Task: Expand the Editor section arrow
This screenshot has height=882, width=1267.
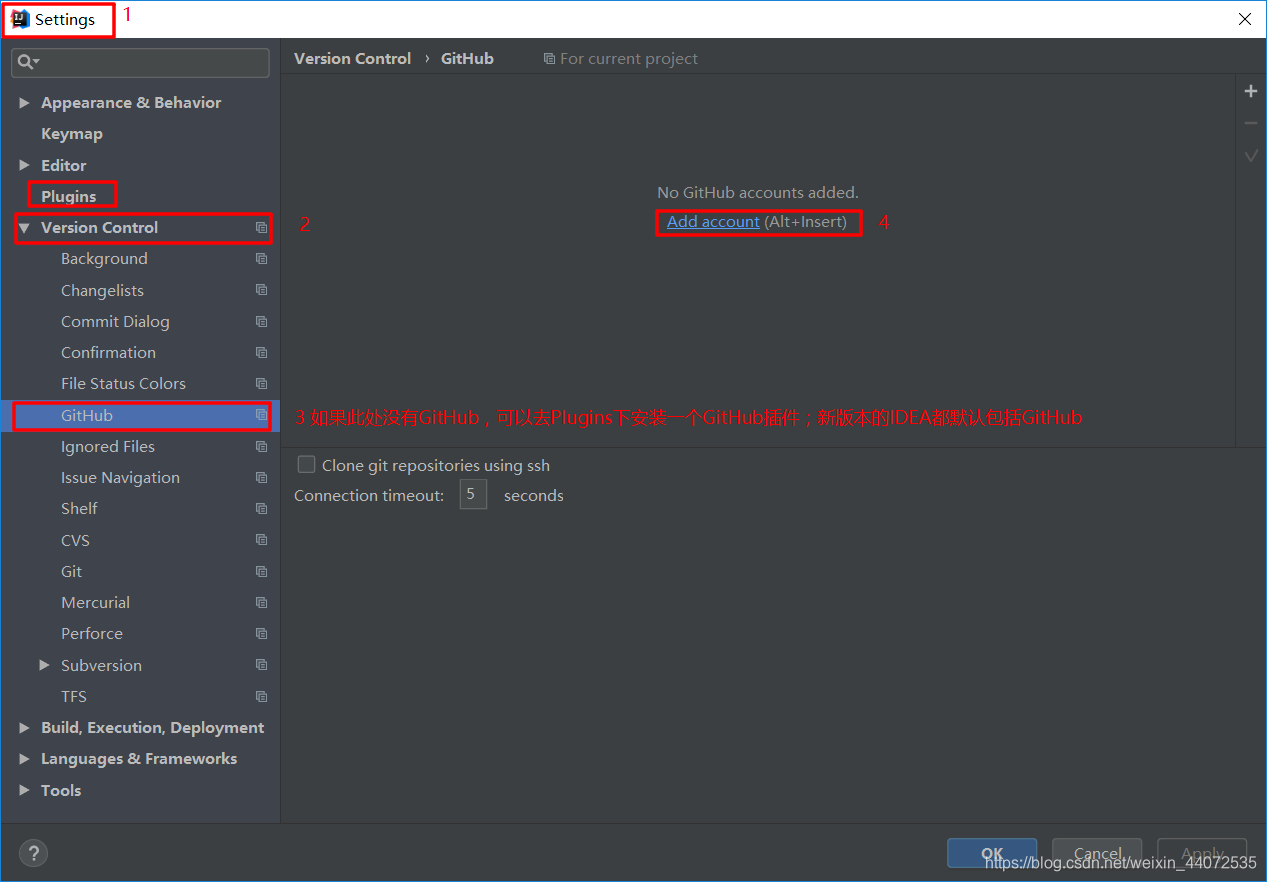Action: coord(24,165)
